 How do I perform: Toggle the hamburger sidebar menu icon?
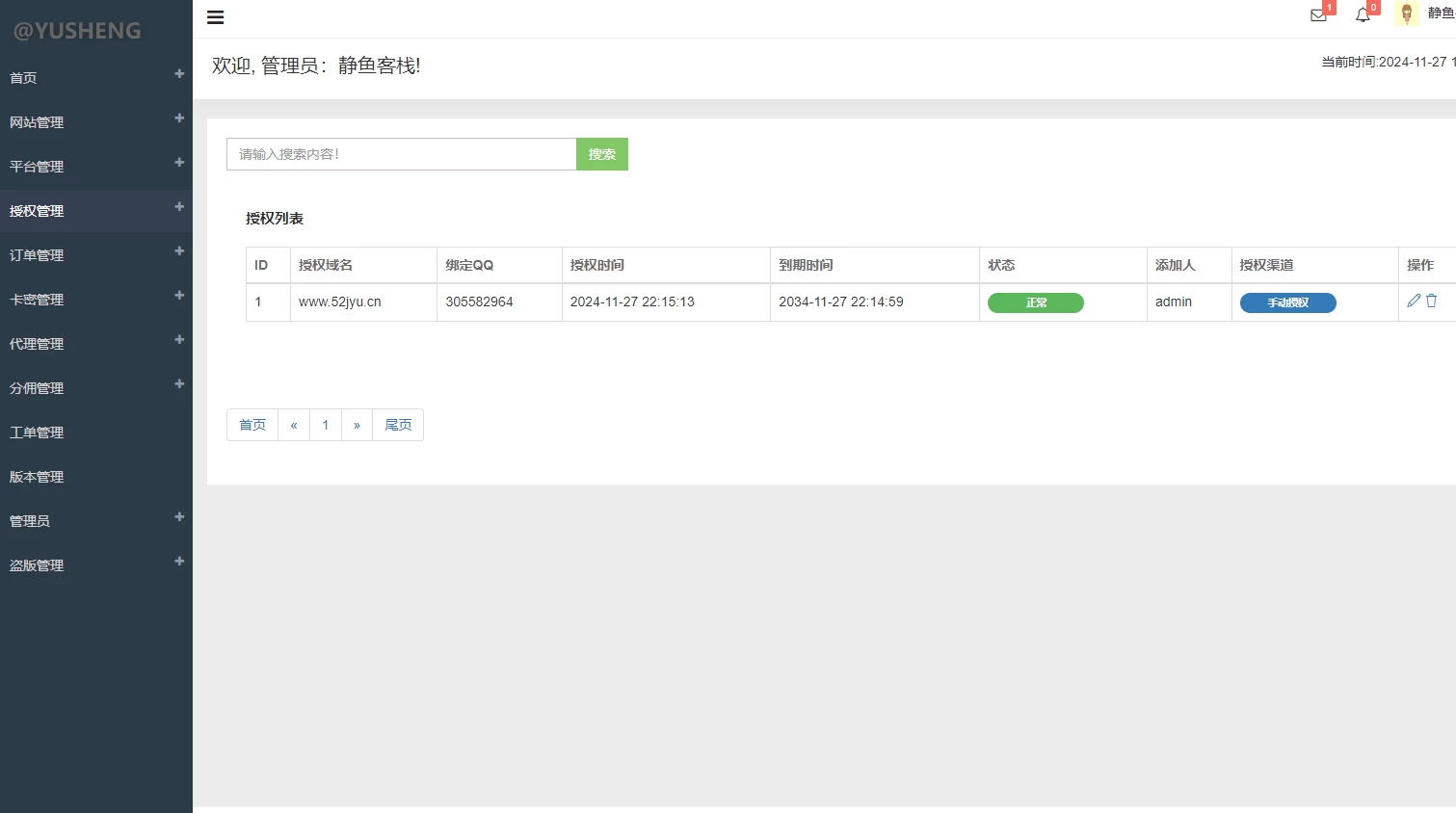[x=216, y=17]
